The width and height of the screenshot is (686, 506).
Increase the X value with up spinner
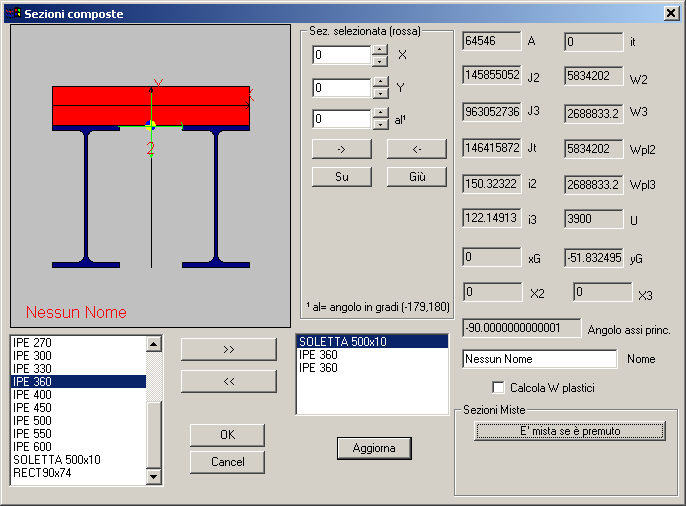(379, 50)
